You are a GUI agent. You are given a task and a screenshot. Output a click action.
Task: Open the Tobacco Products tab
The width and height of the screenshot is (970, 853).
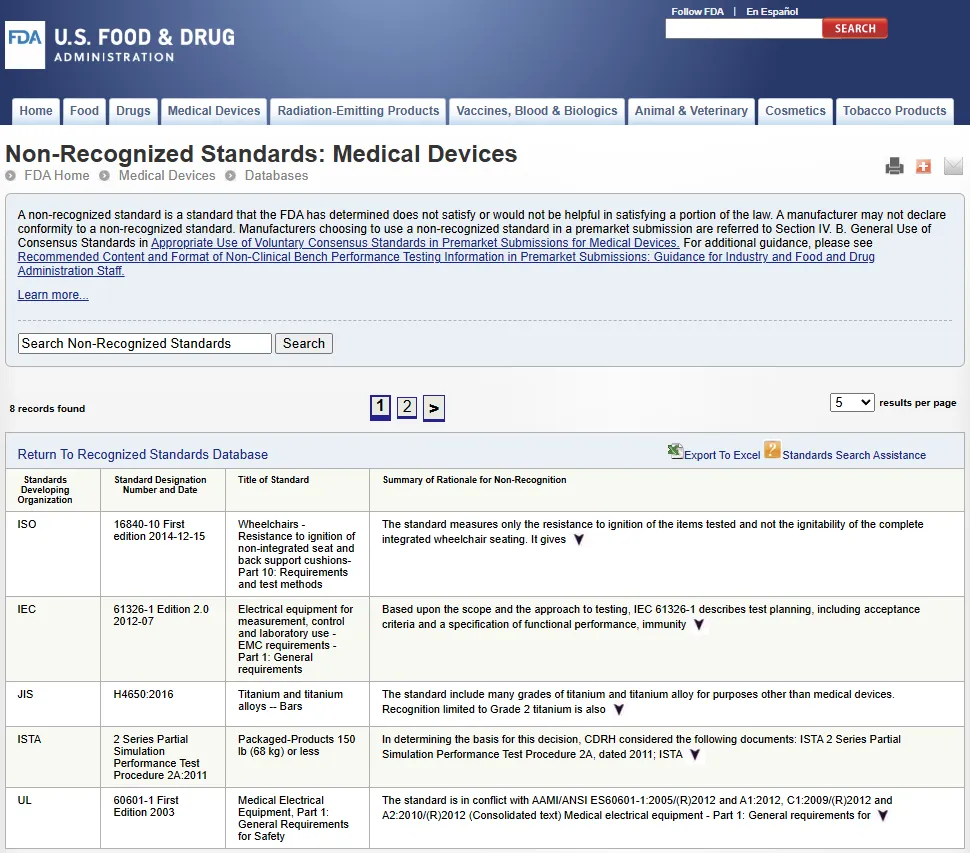pyautogui.click(x=895, y=111)
